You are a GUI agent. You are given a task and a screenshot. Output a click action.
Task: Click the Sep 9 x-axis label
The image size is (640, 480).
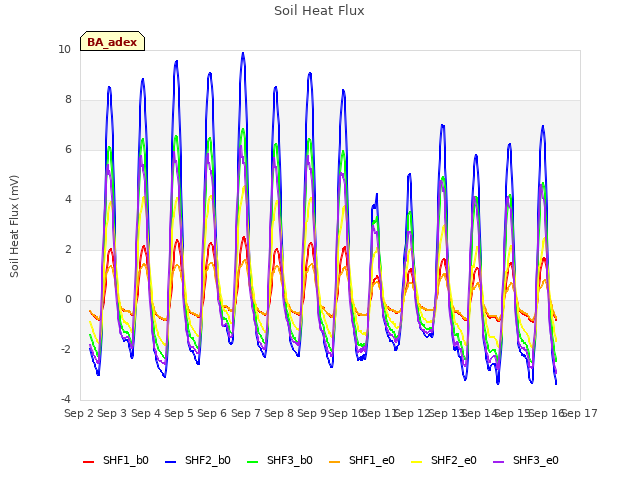click(x=312, y=413)
